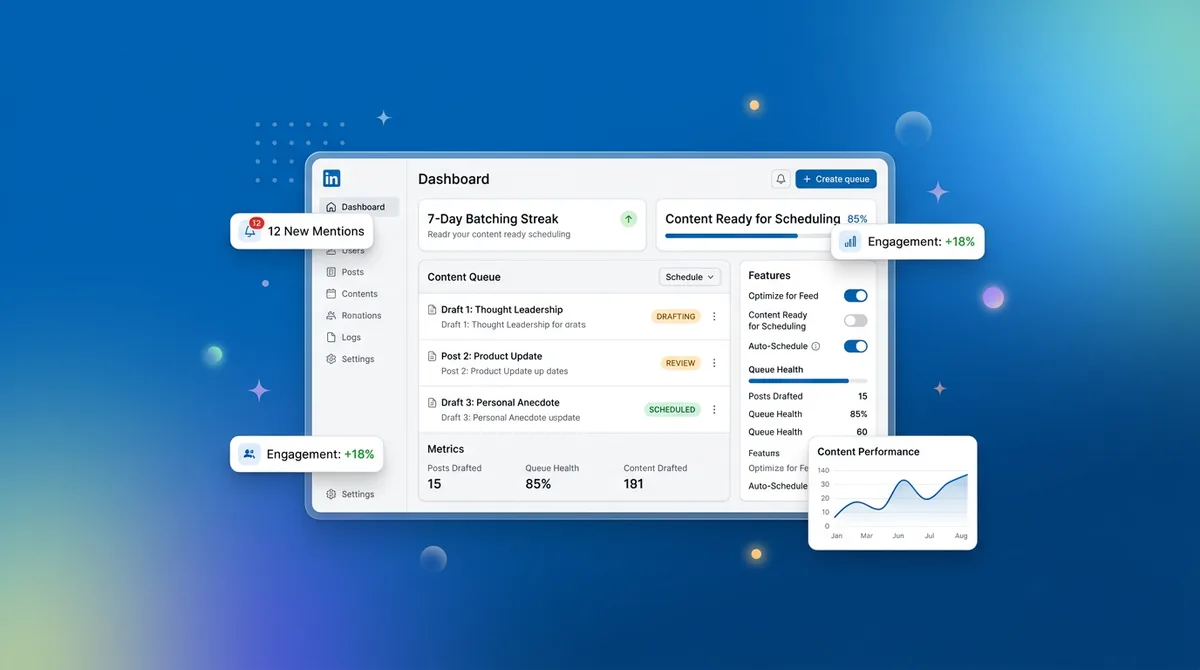1200x670 pixels.
Task: Open kebab menu for Draft 1
Action: click(714, 317)
